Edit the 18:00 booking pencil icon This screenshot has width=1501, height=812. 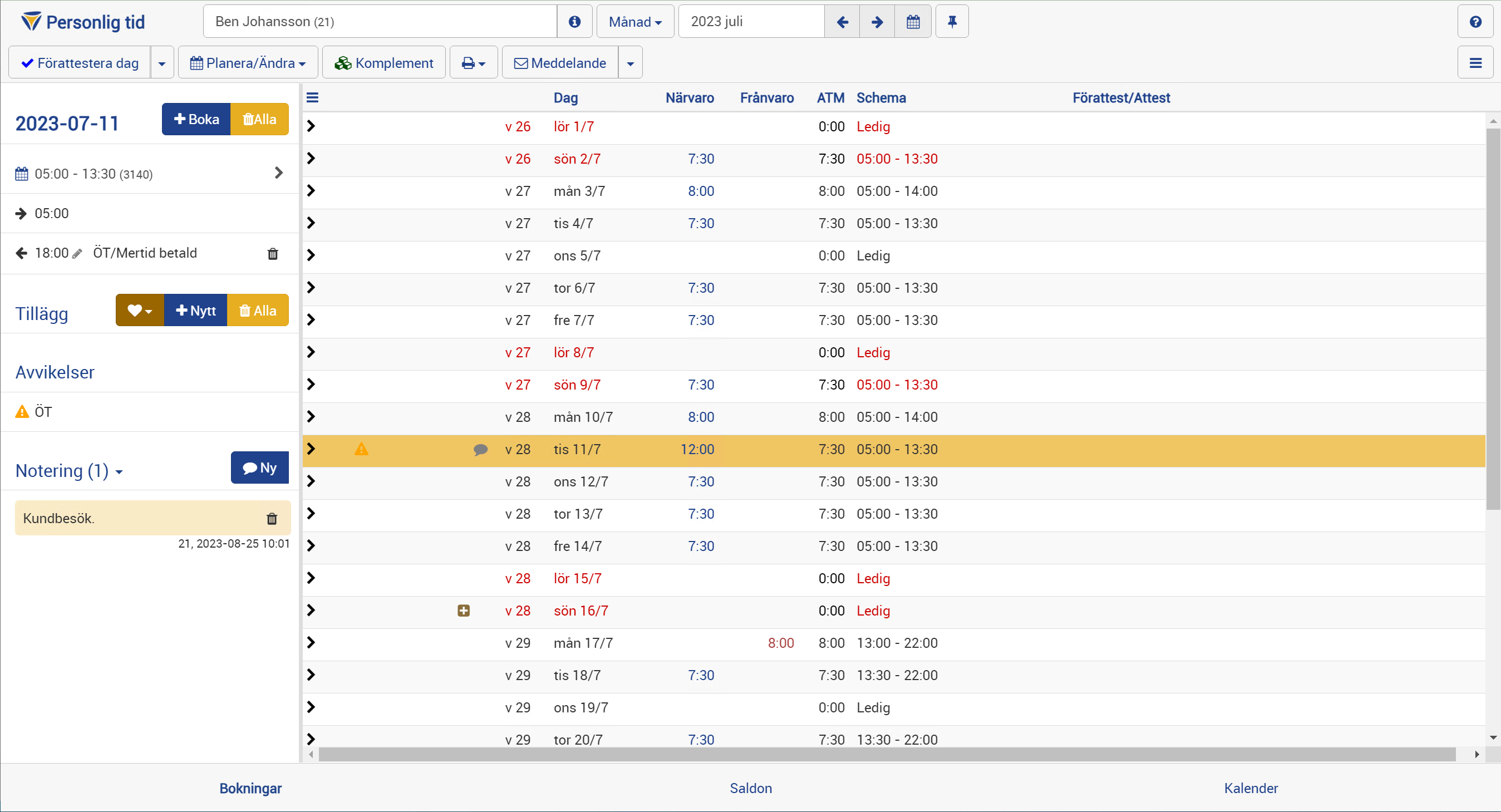point(77,253)
